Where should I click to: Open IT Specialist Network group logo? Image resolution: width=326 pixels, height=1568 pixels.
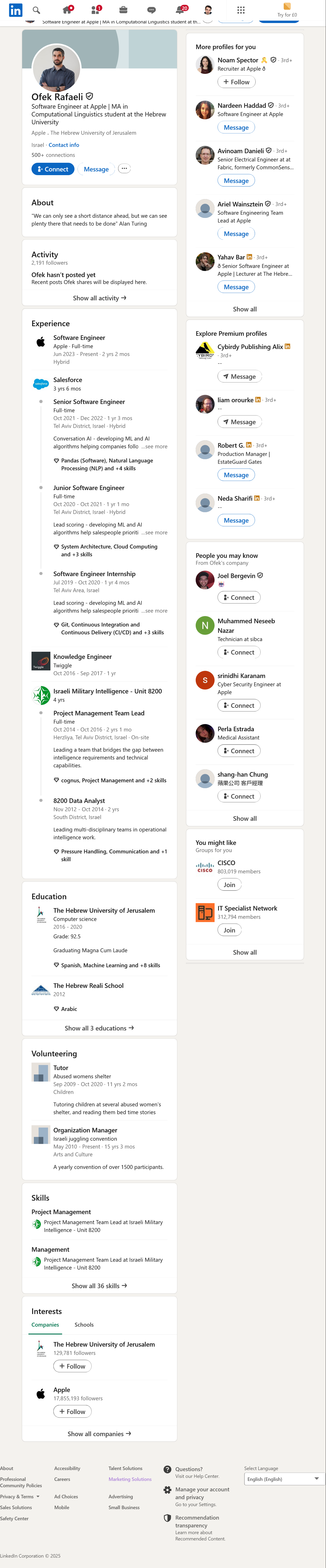[x=205, y=912]
